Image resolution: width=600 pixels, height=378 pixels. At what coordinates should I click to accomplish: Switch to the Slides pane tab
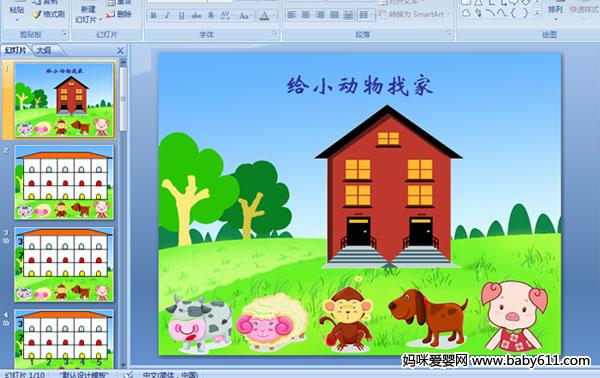(x=16, y=50)
